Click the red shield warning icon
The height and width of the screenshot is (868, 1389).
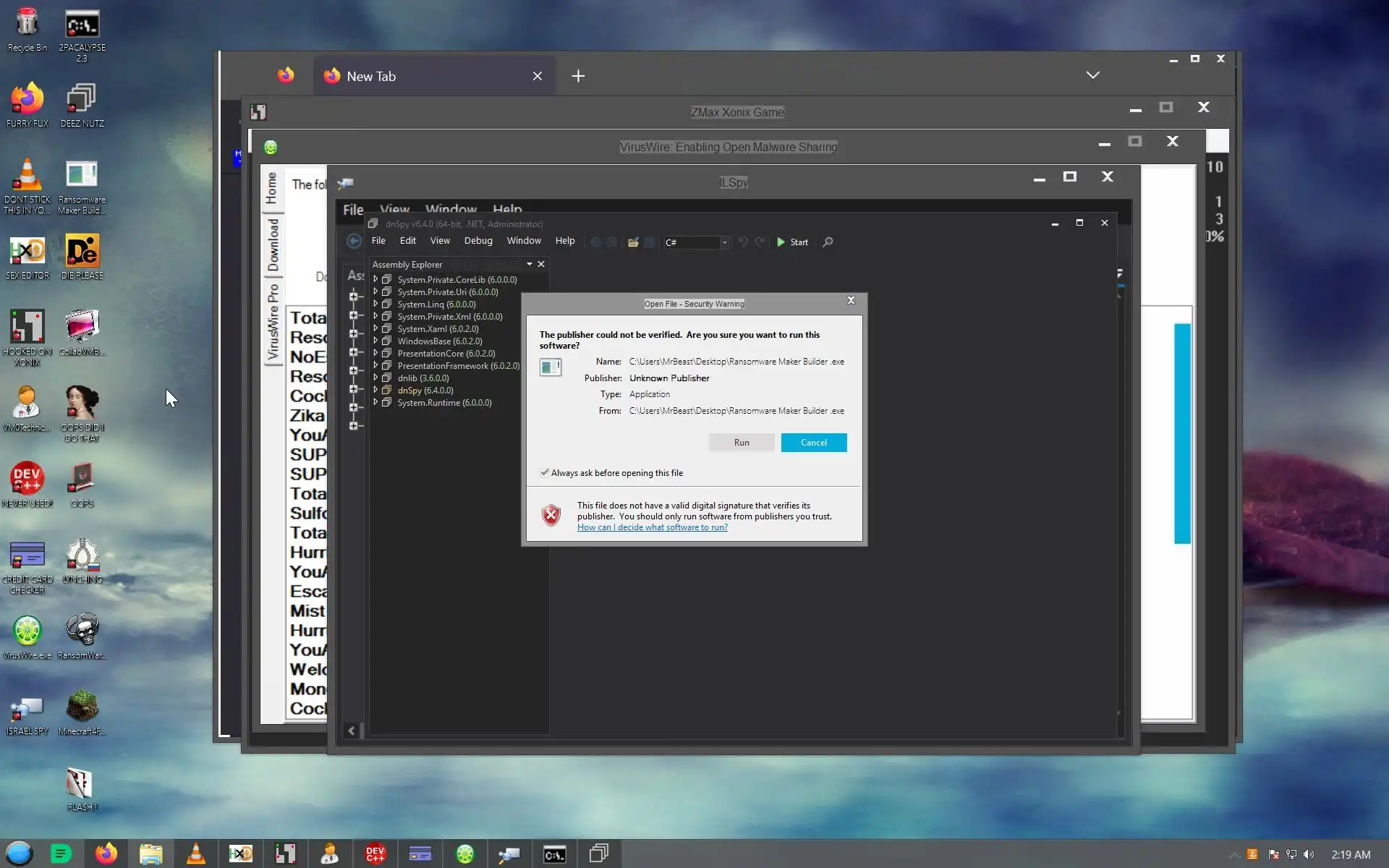tap(551, 516)
